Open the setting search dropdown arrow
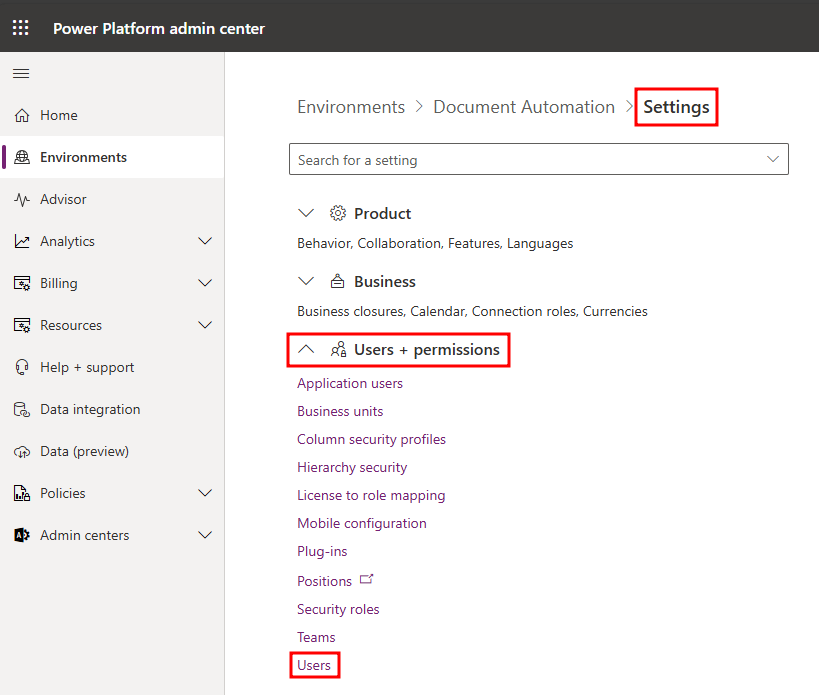Viewport: 819px width, 695px height. [x=773, y=159]
